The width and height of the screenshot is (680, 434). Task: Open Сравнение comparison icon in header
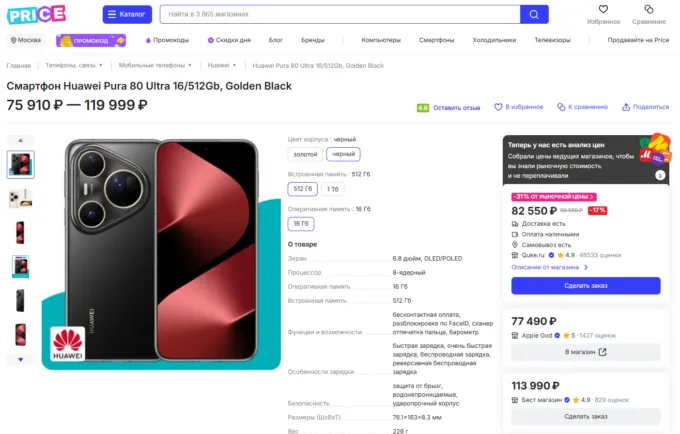[x=648, y=10]
